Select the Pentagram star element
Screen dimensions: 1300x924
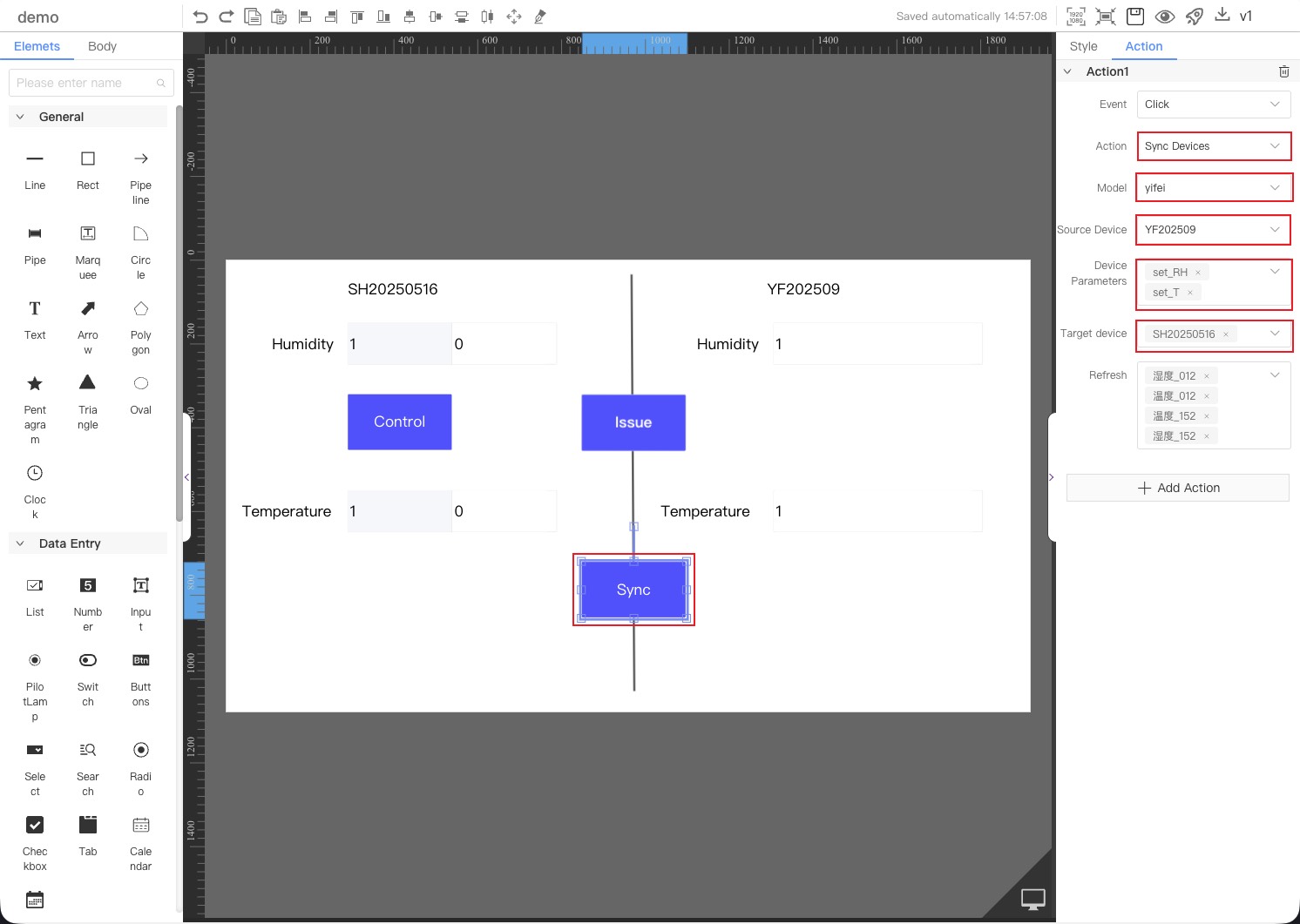35,384
